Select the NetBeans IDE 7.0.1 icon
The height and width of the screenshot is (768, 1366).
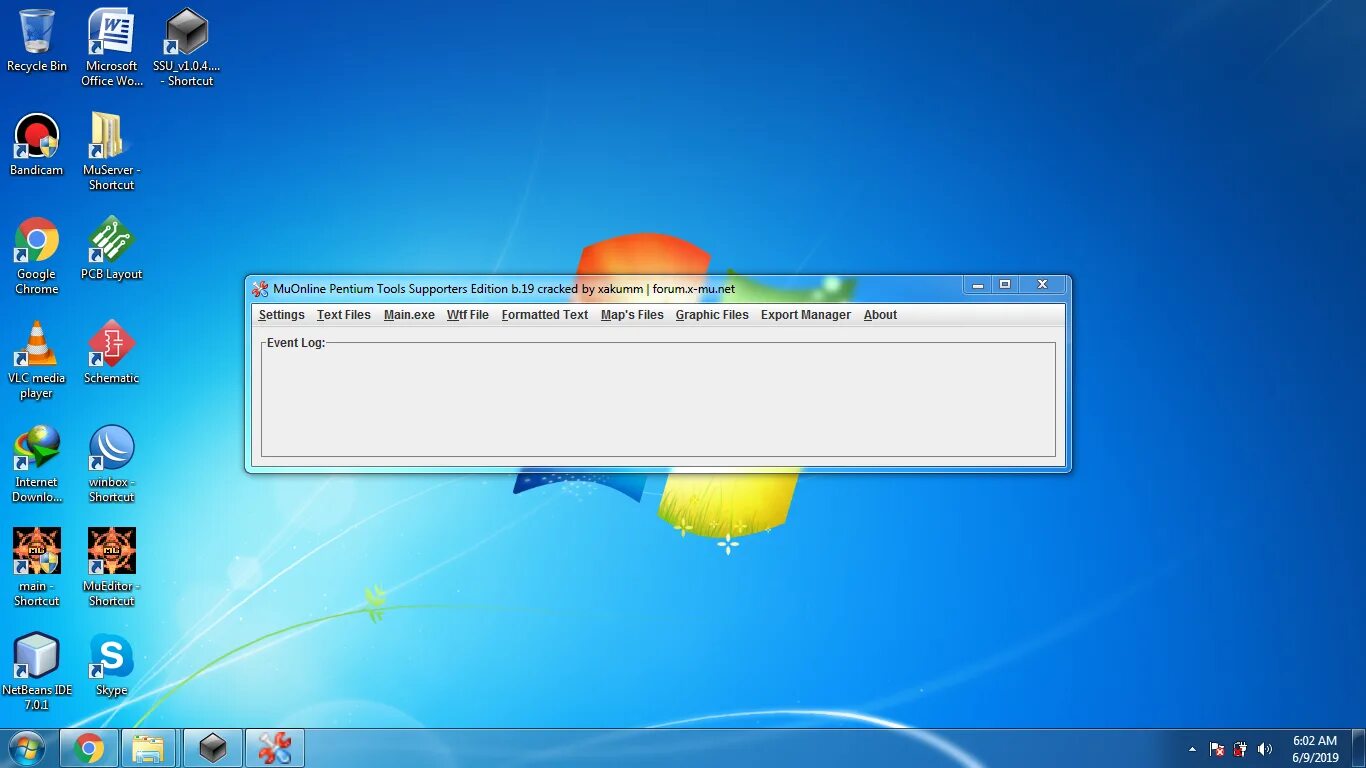coord(37,671)
